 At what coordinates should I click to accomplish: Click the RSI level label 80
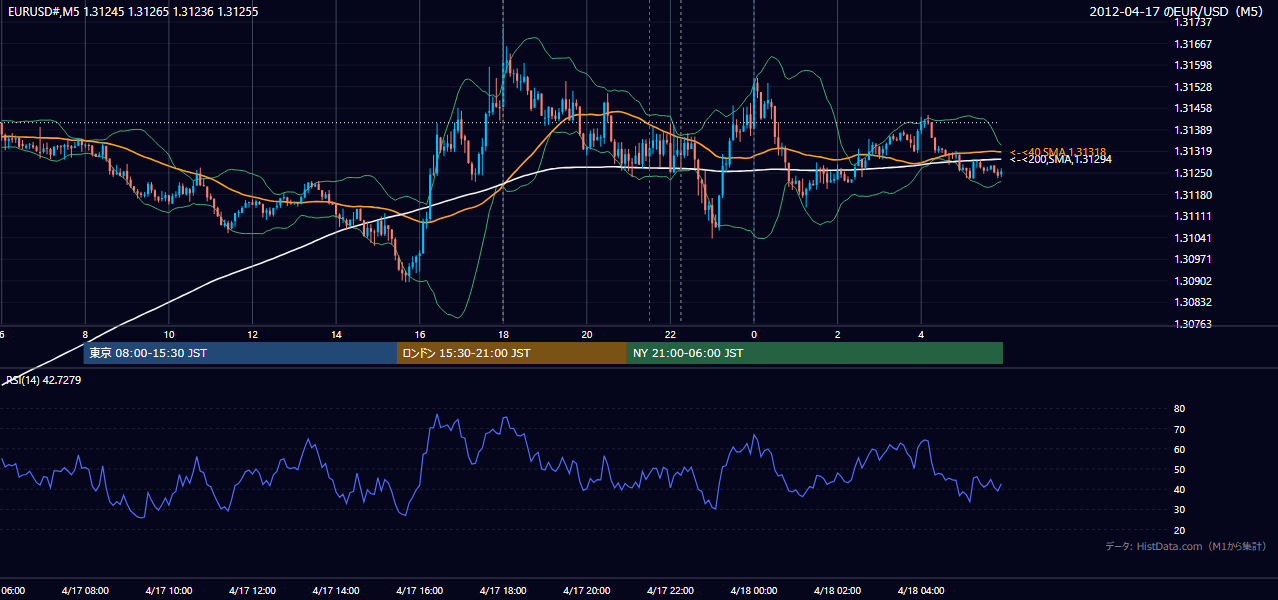(x=1180, y=409)
